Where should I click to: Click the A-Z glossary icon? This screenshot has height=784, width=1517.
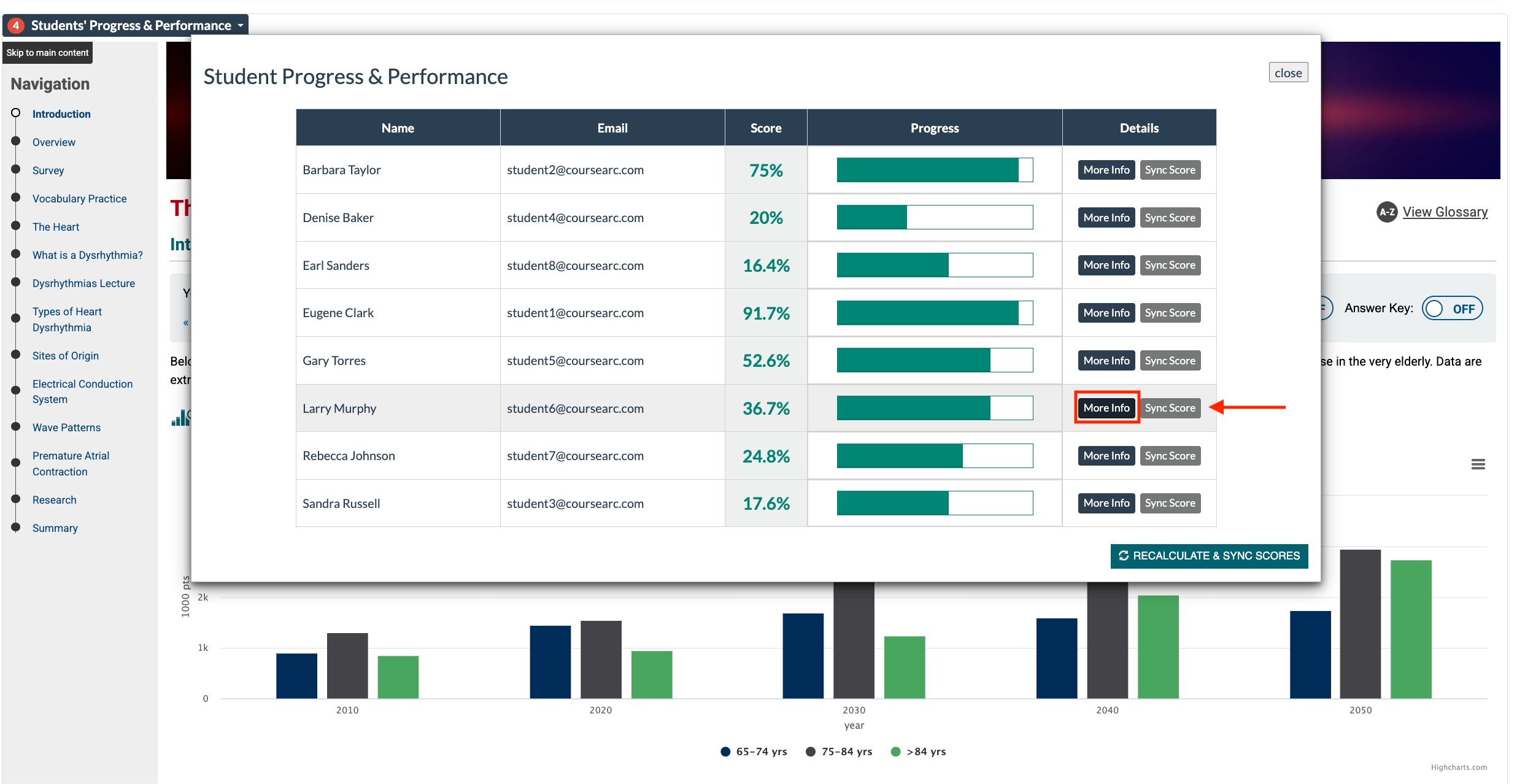click(x=1386, y=212)
